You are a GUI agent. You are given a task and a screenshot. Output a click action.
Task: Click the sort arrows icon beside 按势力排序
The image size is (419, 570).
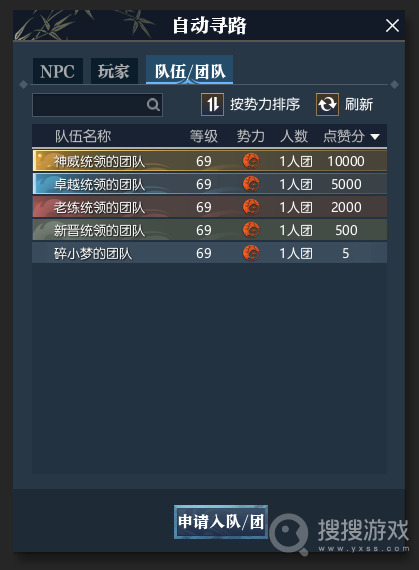[x=212, y=104]
